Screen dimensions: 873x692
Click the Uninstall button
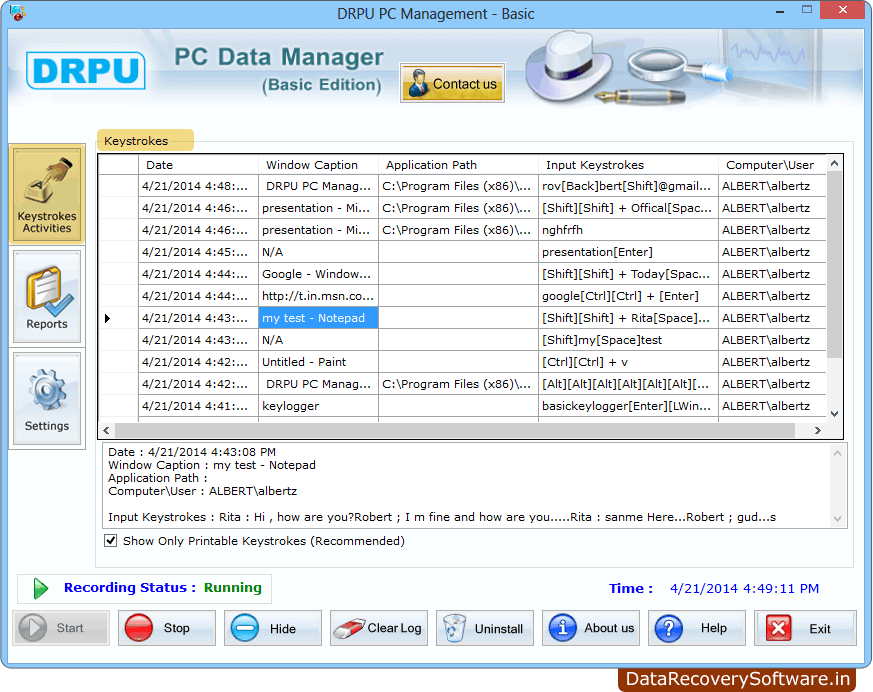pos(485,628)
